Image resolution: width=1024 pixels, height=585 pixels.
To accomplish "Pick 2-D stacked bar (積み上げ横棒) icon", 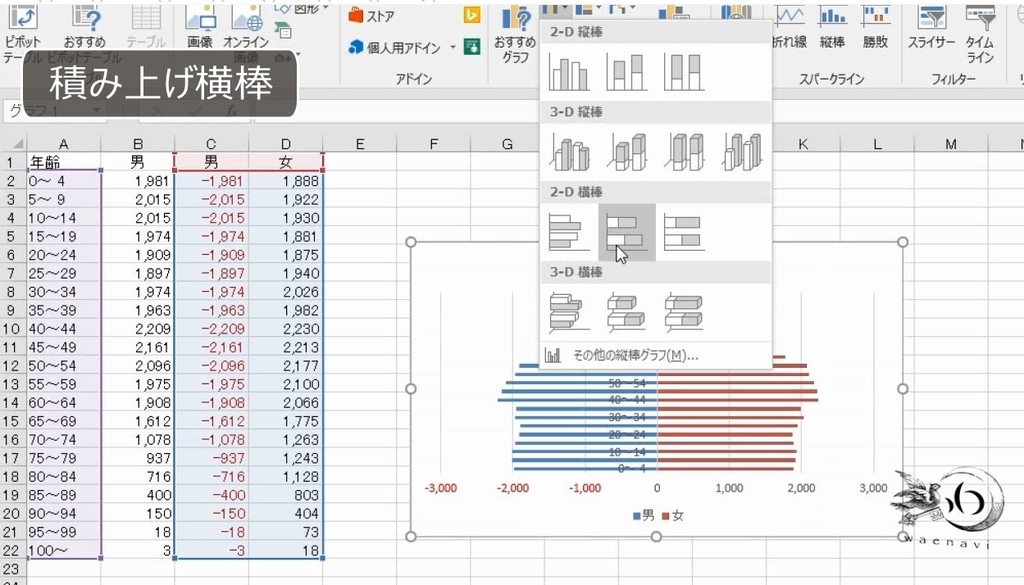I will pyautogui.click(x=626, y=232).
